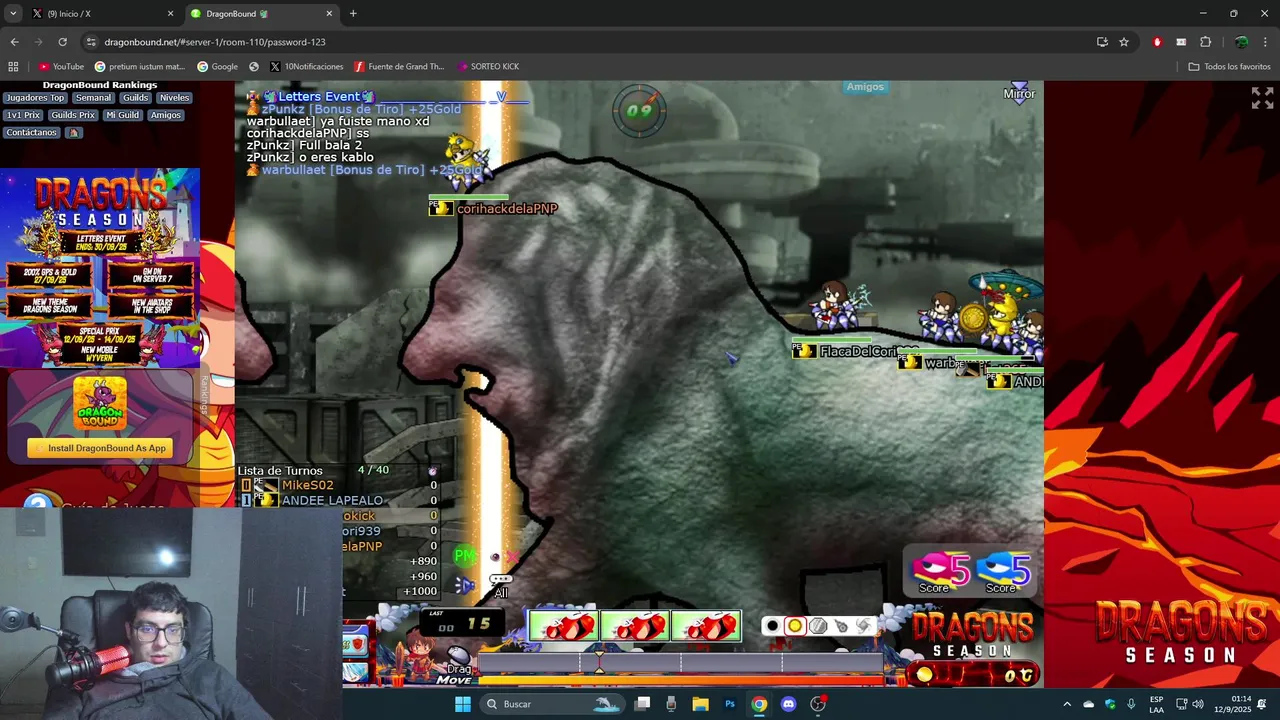This screenshot has width=1280, height=720.
Task: Open the Windows Start menu
Action: (x=463, y=704)
